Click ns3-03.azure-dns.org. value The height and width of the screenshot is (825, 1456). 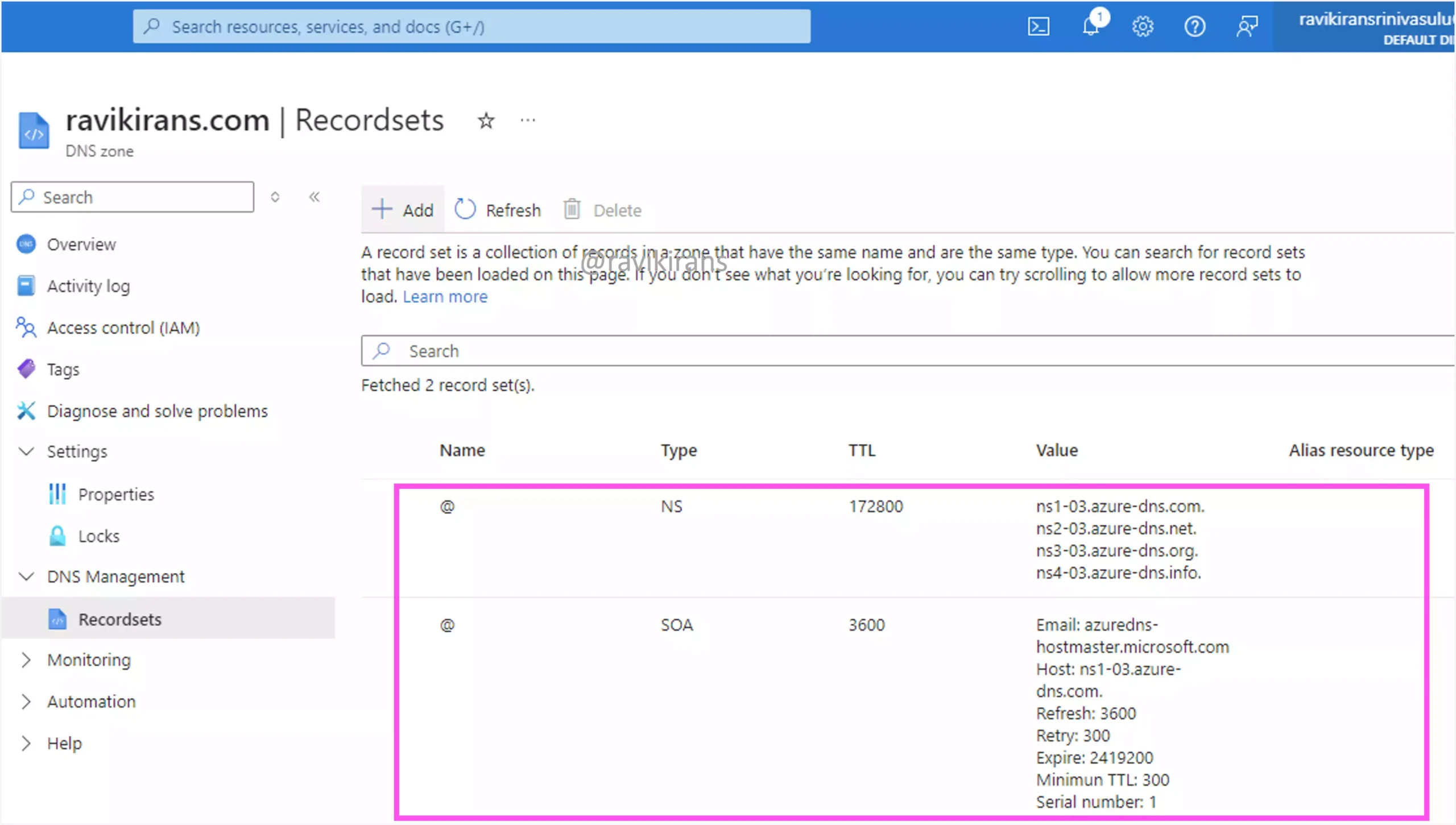1117,551
